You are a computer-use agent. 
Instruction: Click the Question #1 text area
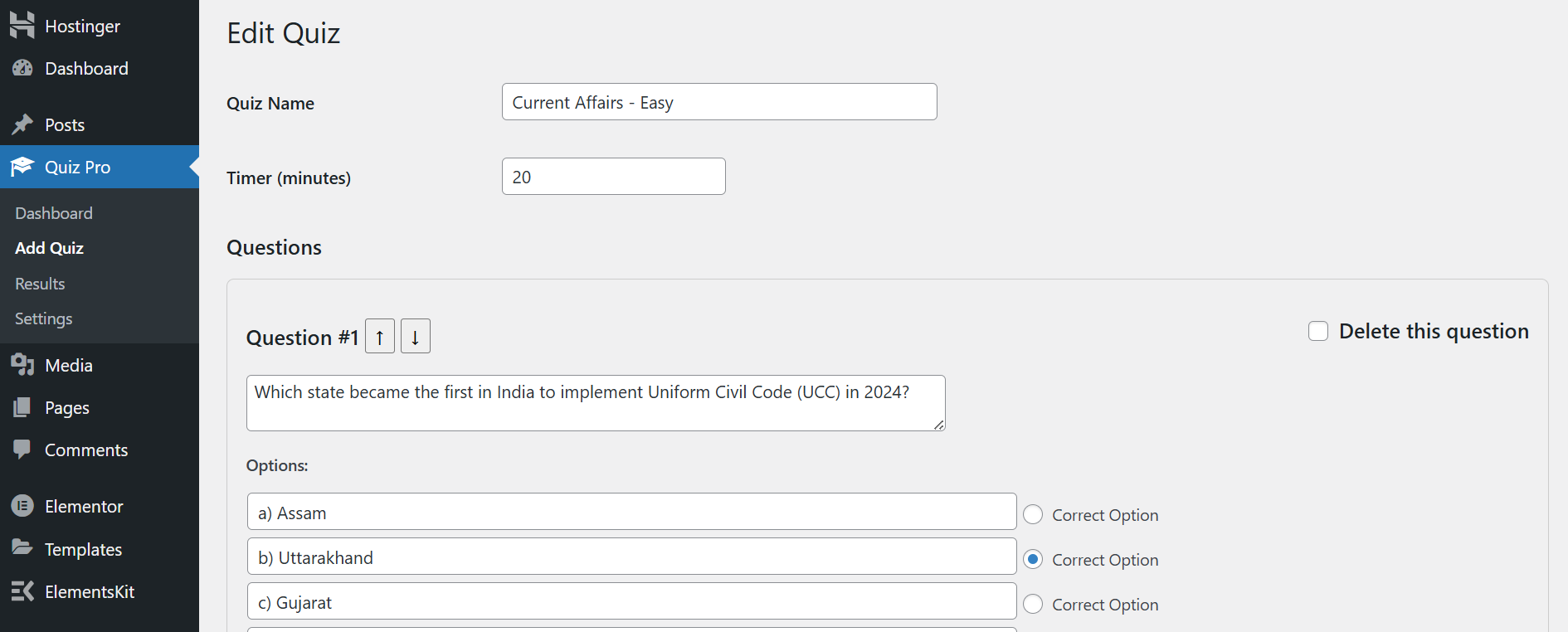[596, 403]
